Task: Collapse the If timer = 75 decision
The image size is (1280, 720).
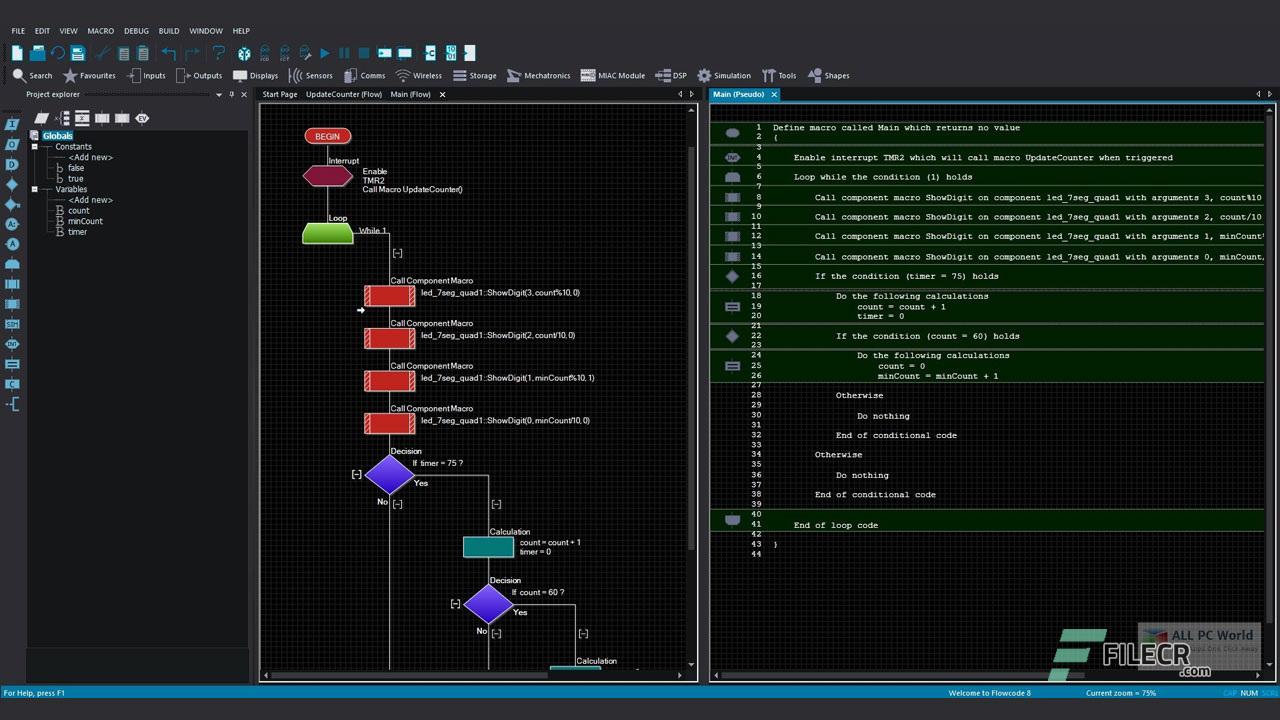Action: pos(357,474)
